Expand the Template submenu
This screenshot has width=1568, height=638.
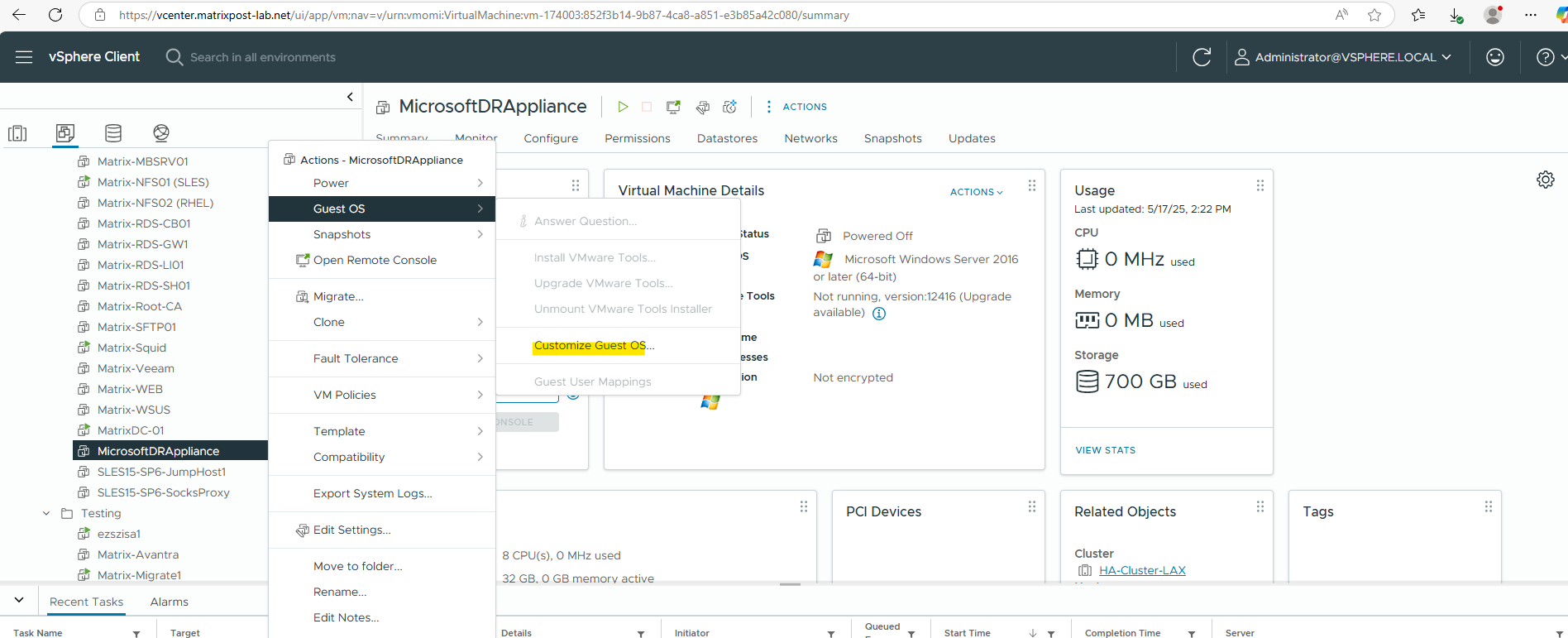pos(382,431)
